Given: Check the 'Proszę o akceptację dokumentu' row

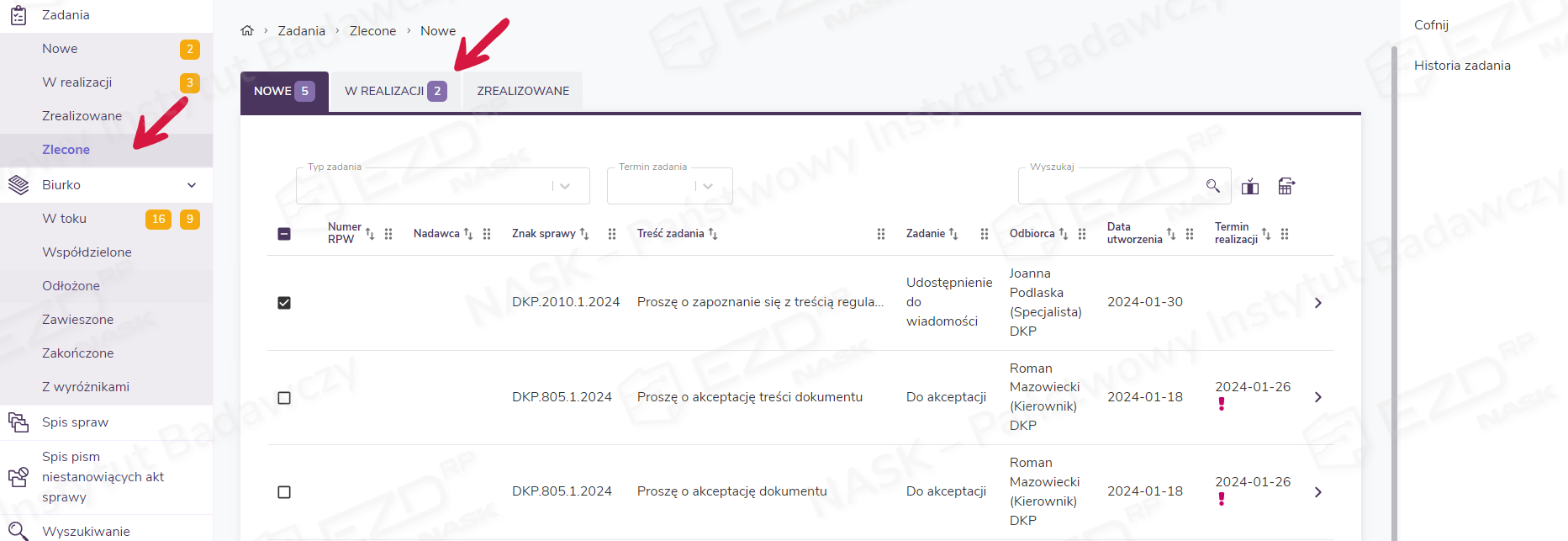Looking at the screenshot, I should [284, 492].
